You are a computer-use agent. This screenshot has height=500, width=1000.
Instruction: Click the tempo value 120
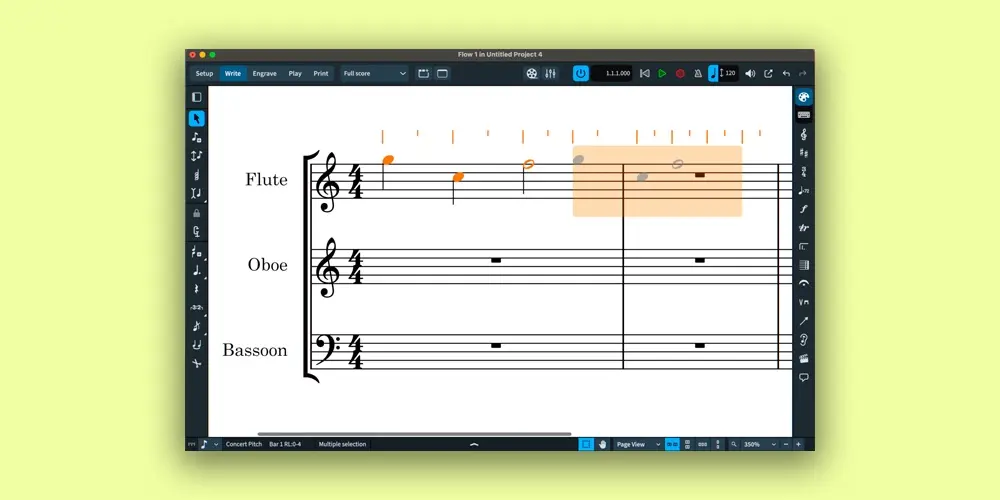730,73
